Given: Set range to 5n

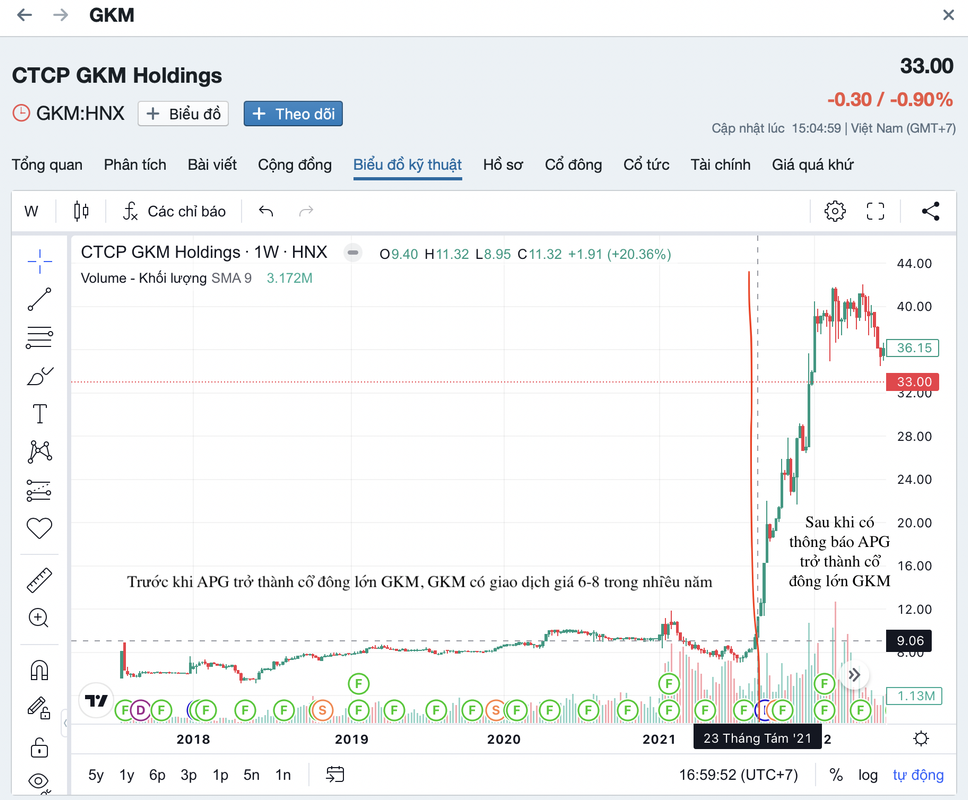Looking at the screenshot, I should point(251,775).
